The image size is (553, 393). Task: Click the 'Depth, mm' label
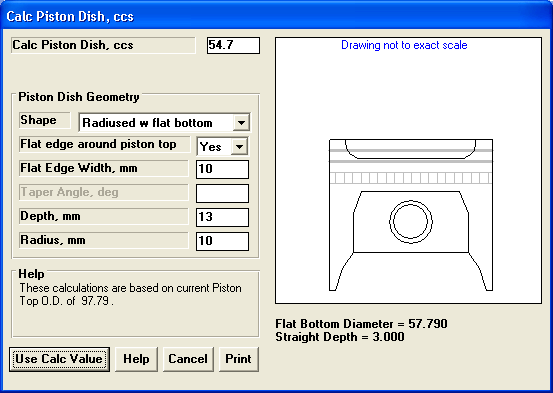[x=104, y=216]
